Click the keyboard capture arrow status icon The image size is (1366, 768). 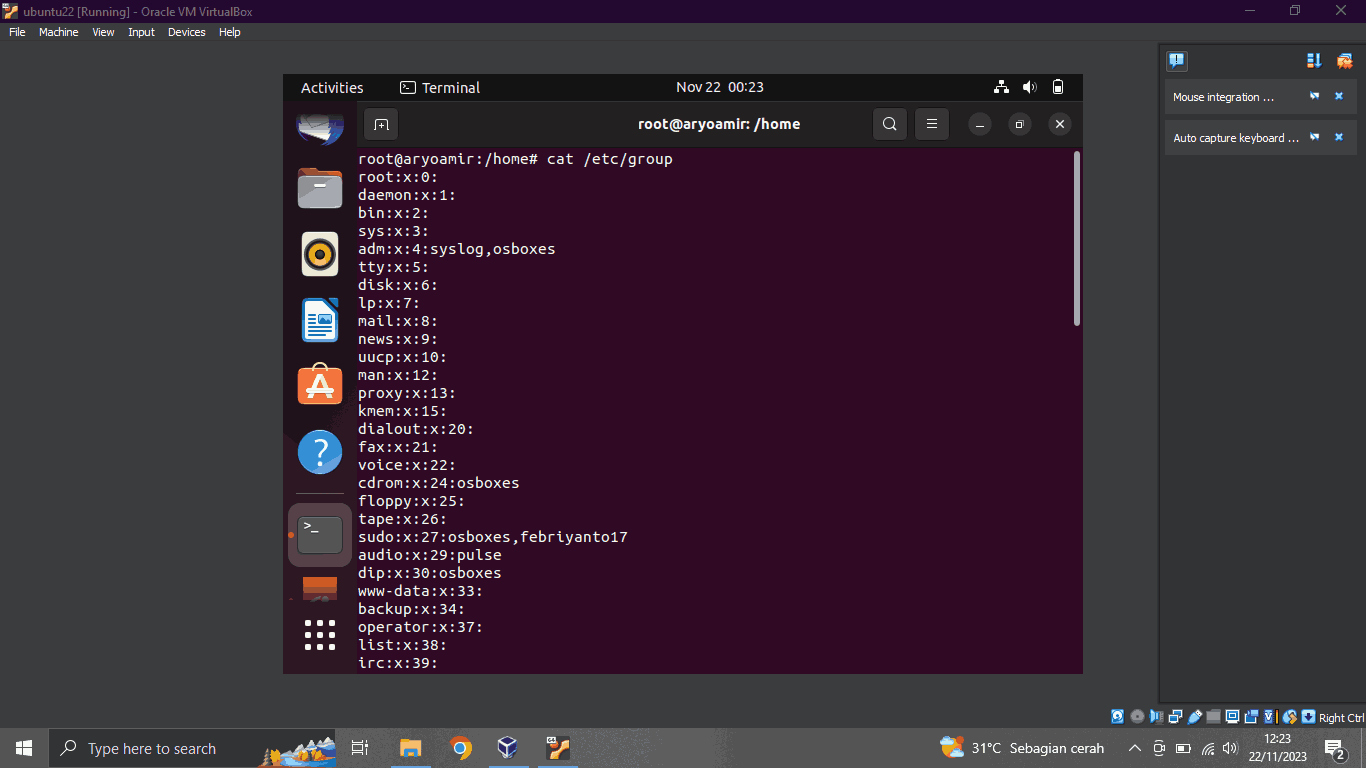point(1308,717)
